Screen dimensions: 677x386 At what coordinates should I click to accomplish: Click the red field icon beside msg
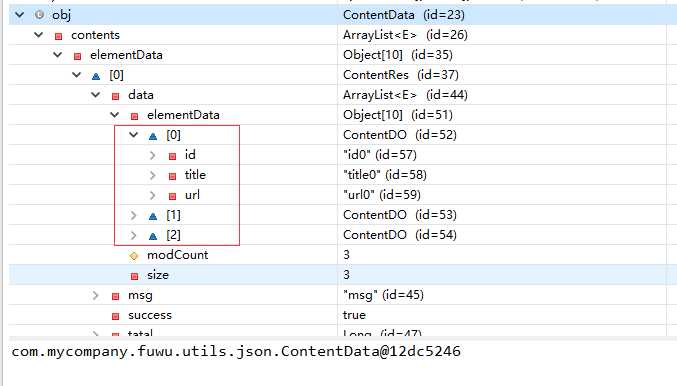point(115,296)
